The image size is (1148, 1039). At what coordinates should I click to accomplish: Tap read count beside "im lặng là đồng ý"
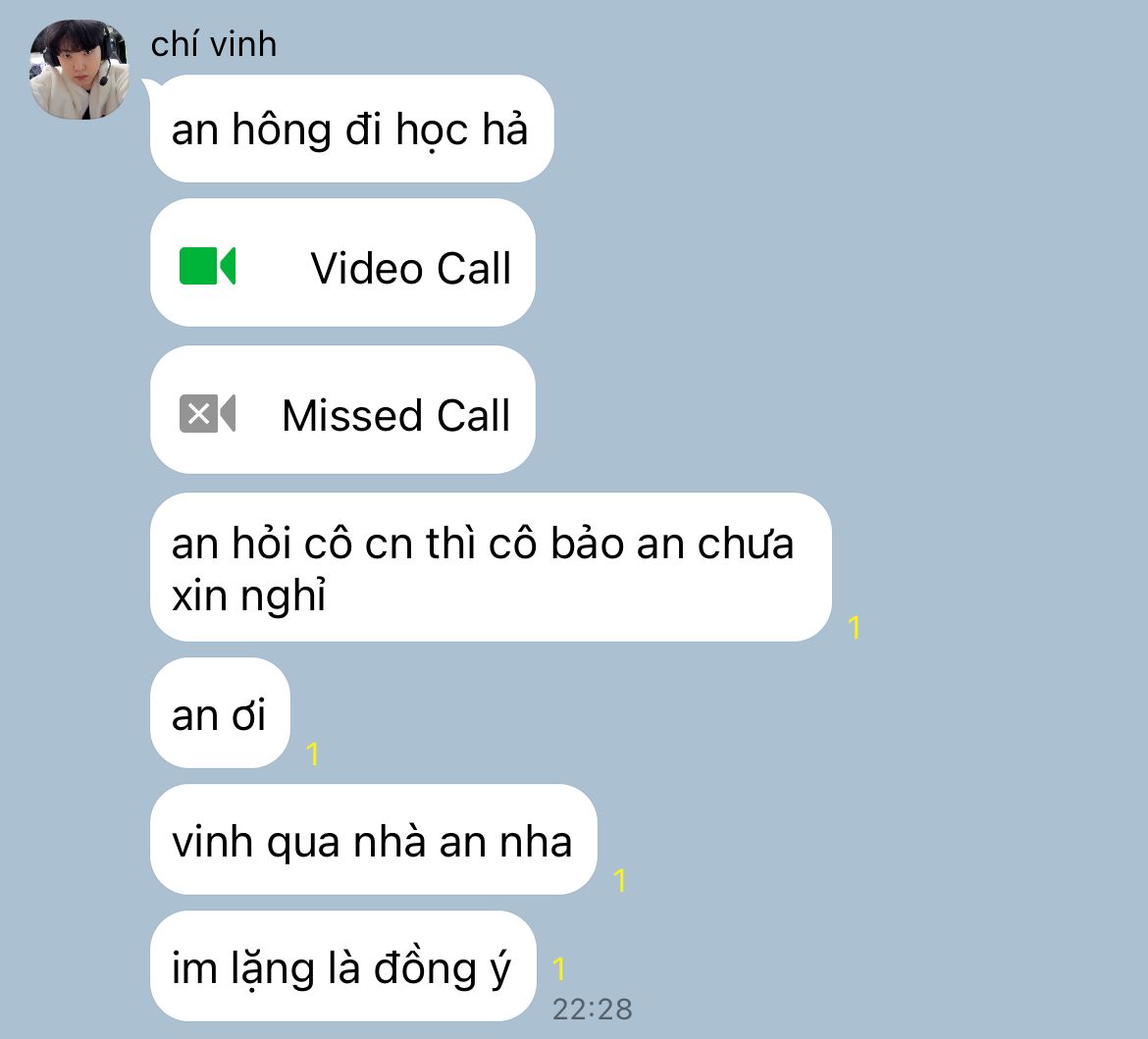[x=558, y=968]
